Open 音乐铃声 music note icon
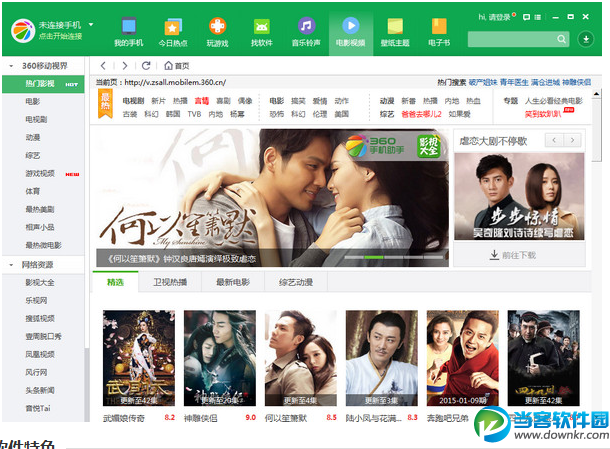Viewport: 610px width, 449px height. pyautogui.click(x=307, y=26)
